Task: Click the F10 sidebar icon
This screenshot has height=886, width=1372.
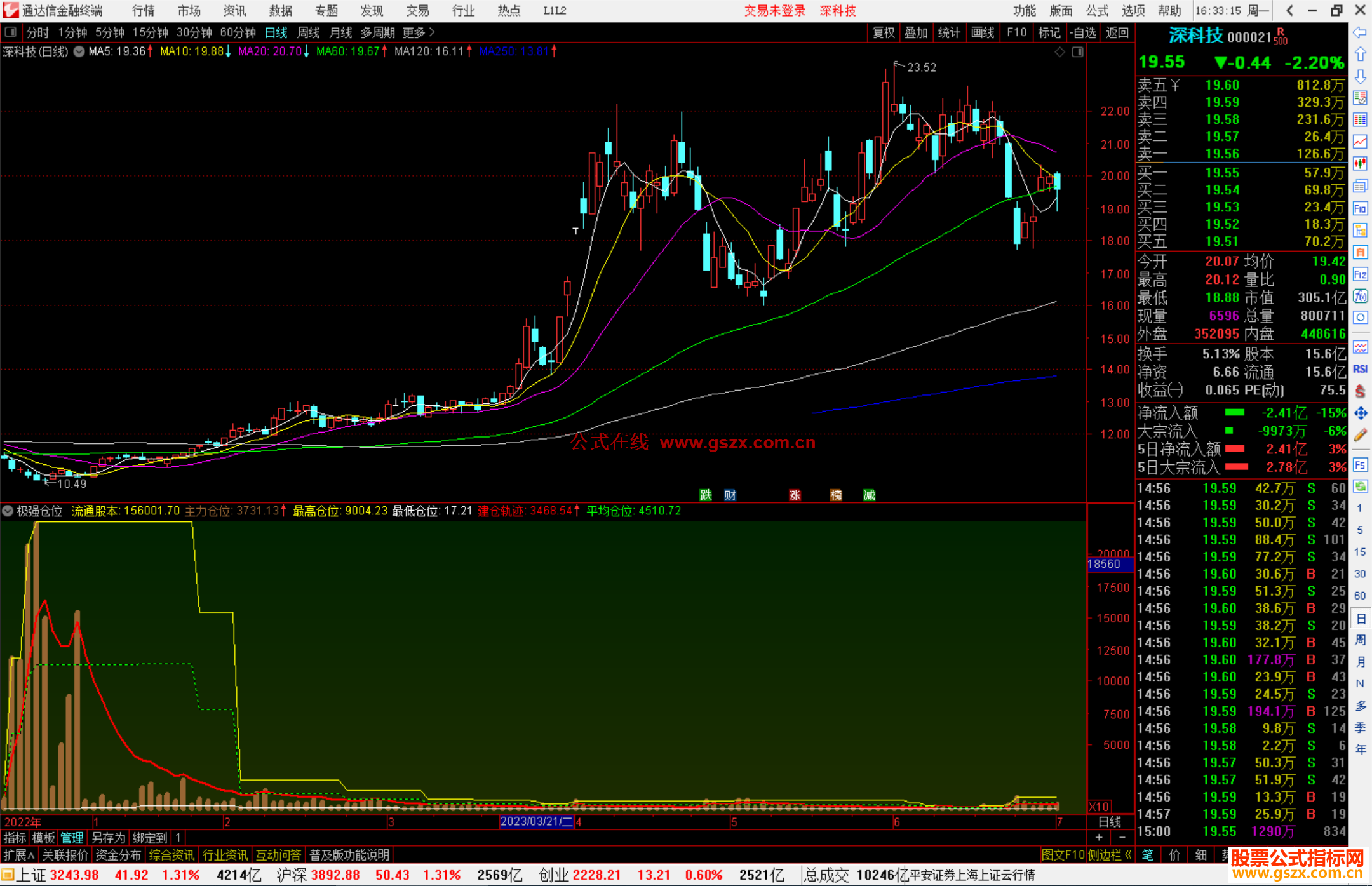Action: point(1360,208)
